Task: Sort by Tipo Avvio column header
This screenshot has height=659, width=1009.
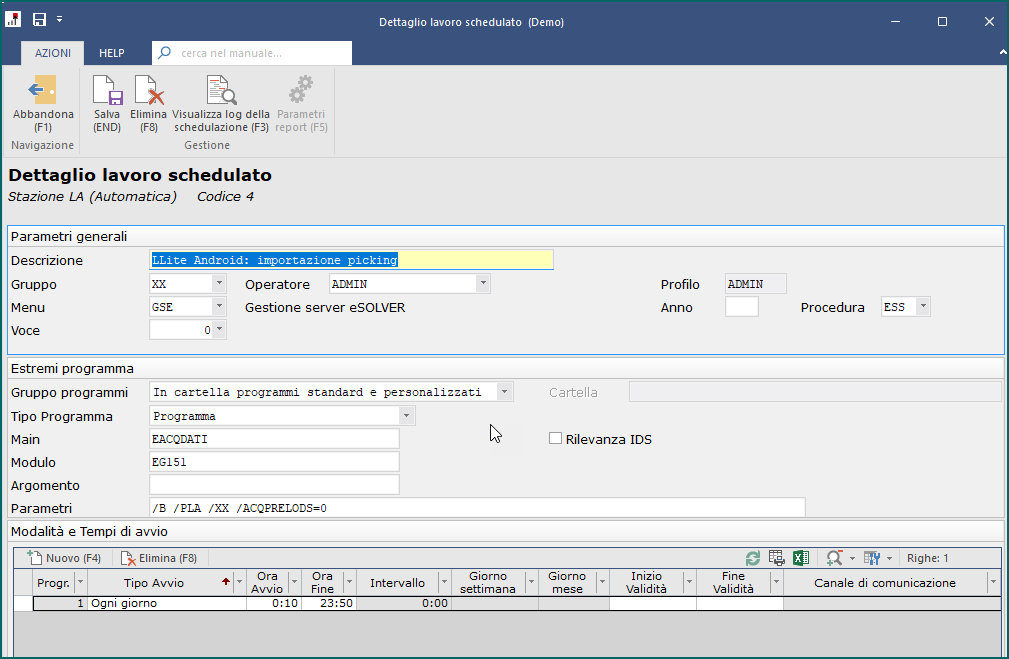Action: pos(154,583)
